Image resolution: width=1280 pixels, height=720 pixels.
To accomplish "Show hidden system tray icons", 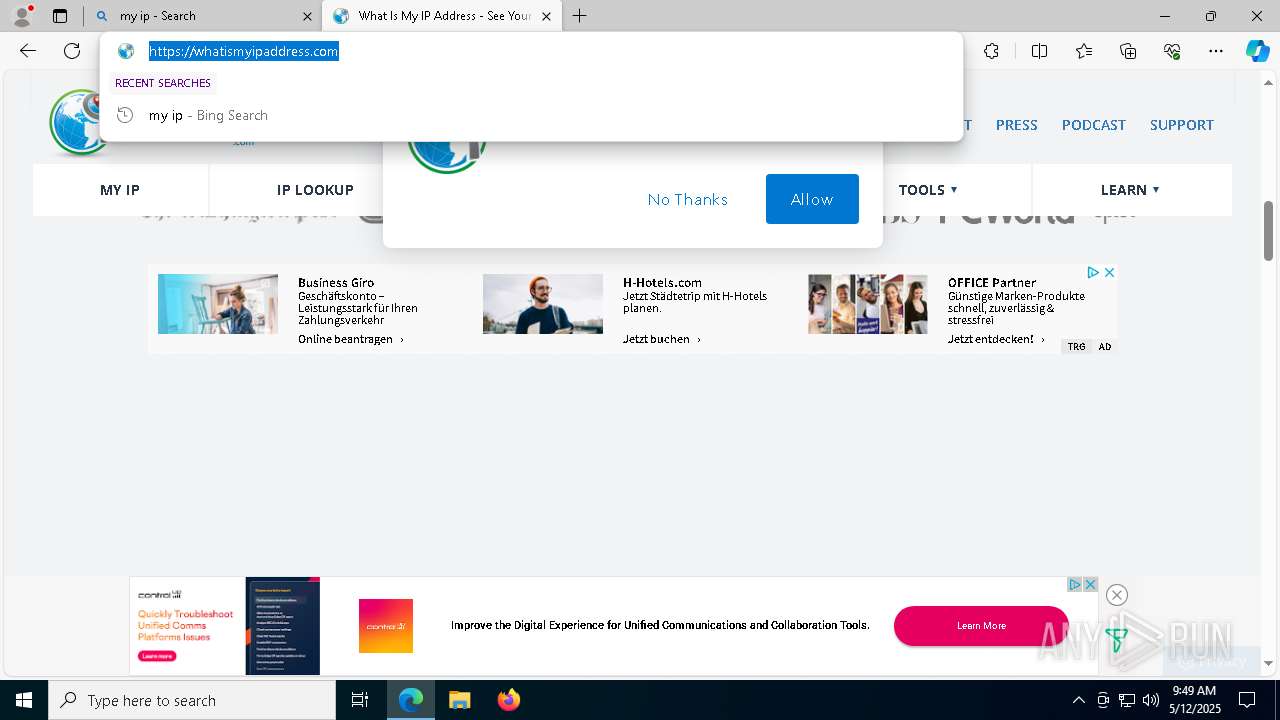I will pyautogui.click(x=1078, y=700).
